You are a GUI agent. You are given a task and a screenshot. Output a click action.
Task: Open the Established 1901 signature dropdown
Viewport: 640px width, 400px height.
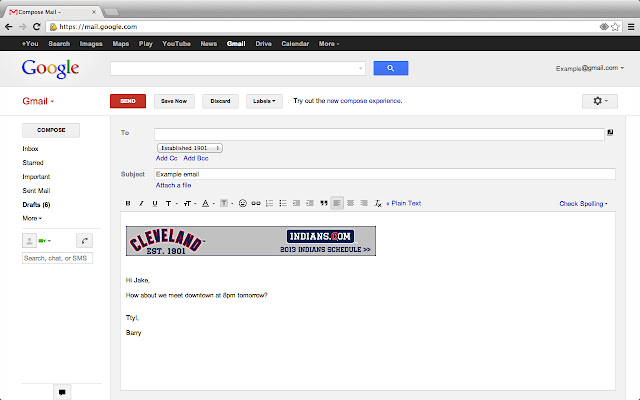click(x=190, y=148)
